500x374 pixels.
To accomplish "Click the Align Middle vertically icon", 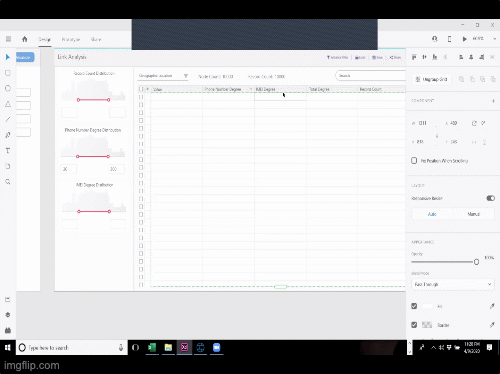I will (x=424, y=57).
